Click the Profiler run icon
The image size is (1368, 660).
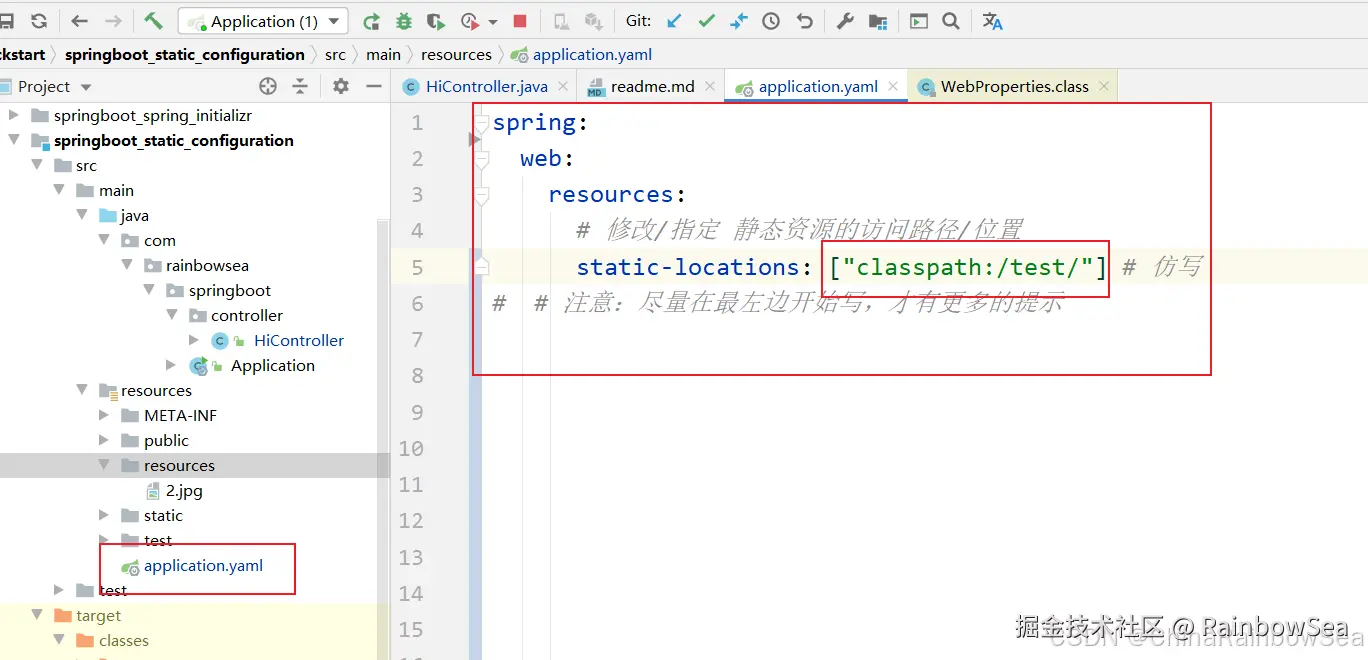(470, 21)
